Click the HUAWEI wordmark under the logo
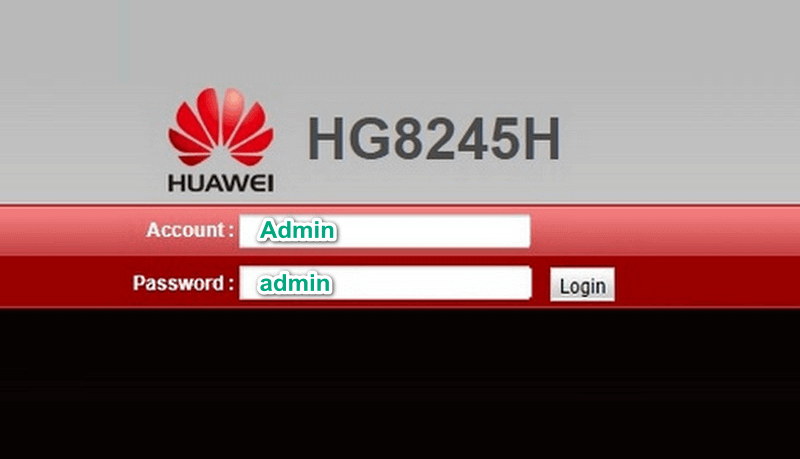 tap(221, 183)
